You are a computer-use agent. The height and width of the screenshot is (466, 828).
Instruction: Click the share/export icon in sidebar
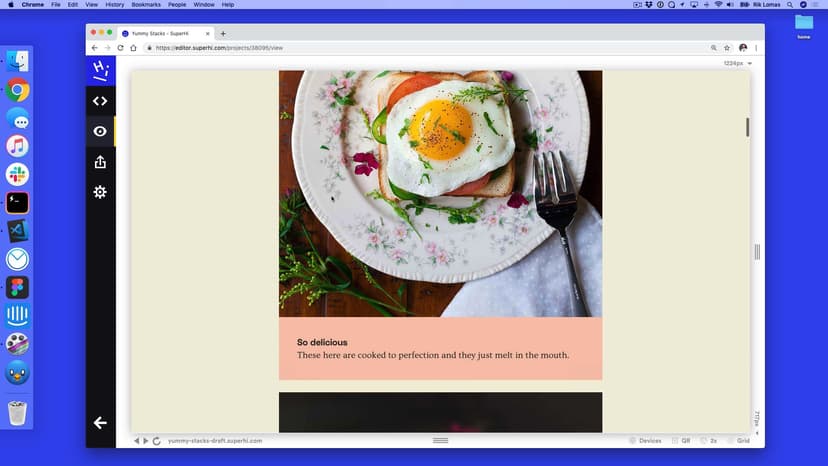click(x=100, y=162)
